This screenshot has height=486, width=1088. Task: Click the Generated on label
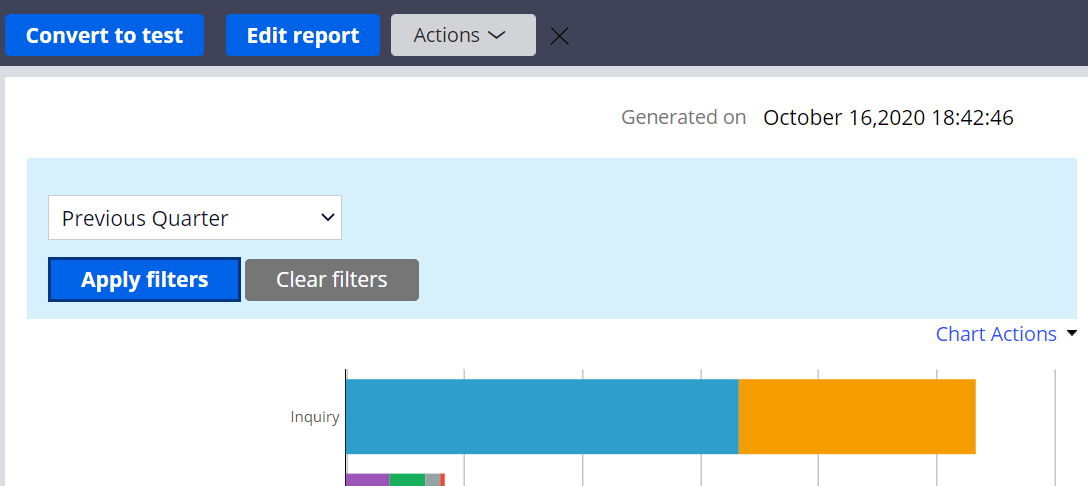[683, 117]
